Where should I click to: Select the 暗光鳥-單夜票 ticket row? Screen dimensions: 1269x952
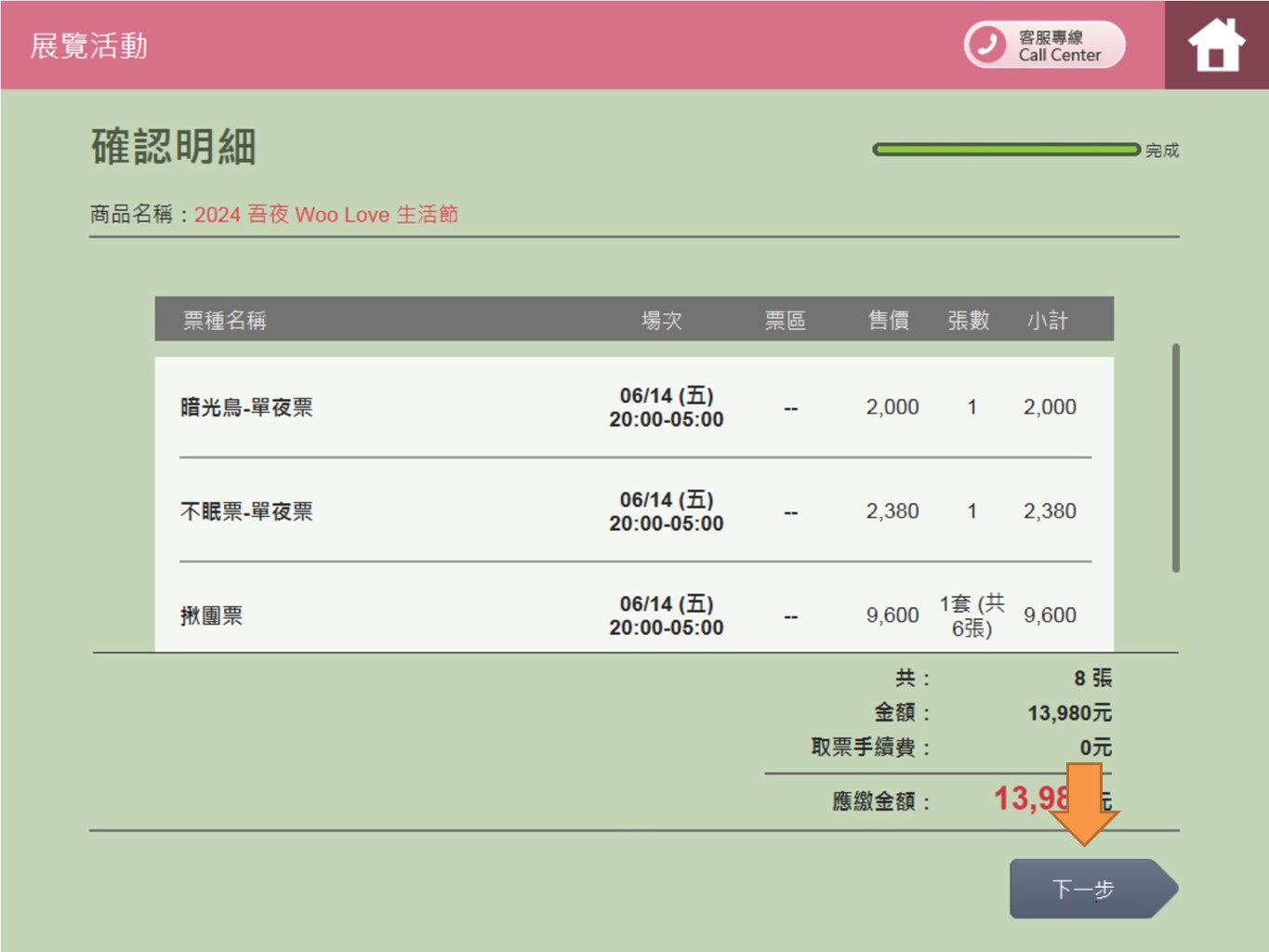246,407
